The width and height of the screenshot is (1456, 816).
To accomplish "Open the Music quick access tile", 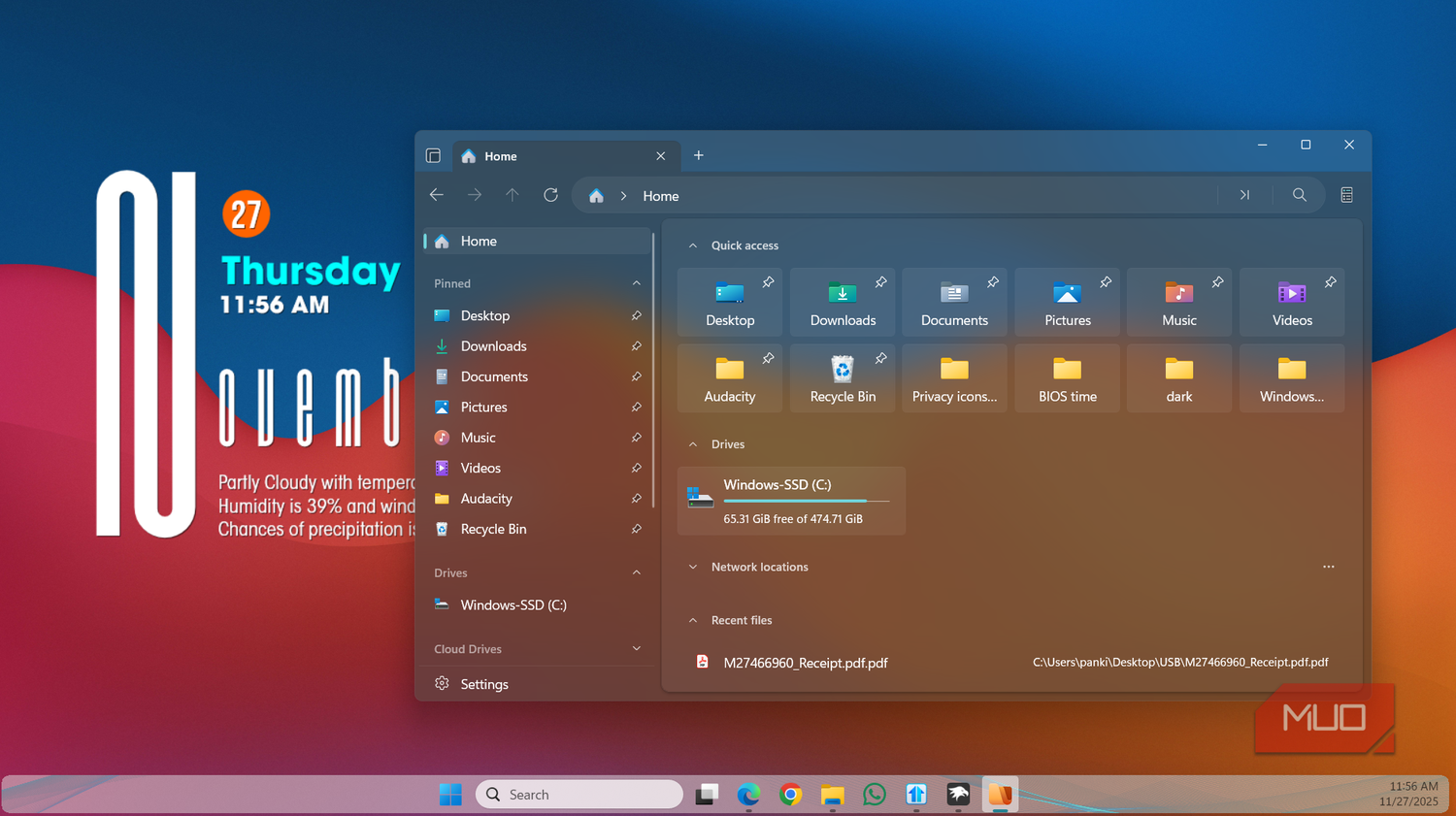I will 1179,302.
